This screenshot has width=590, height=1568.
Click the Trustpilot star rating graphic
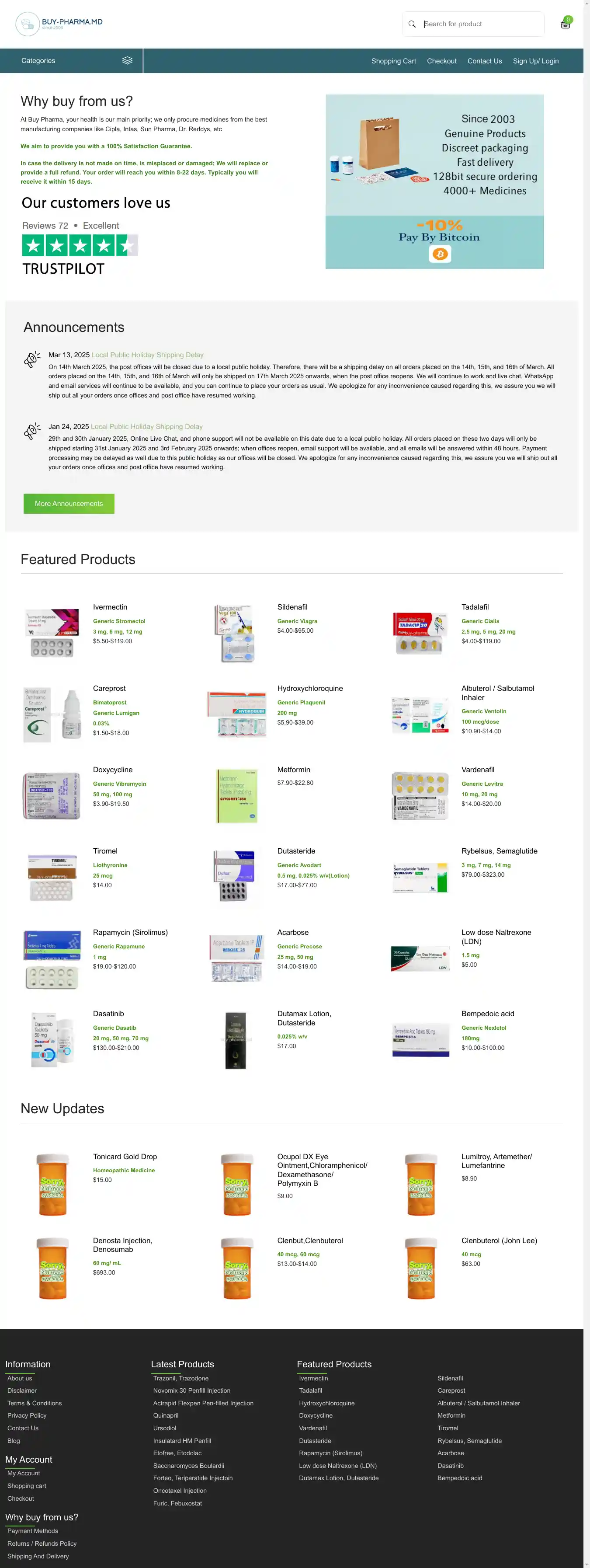80,245
